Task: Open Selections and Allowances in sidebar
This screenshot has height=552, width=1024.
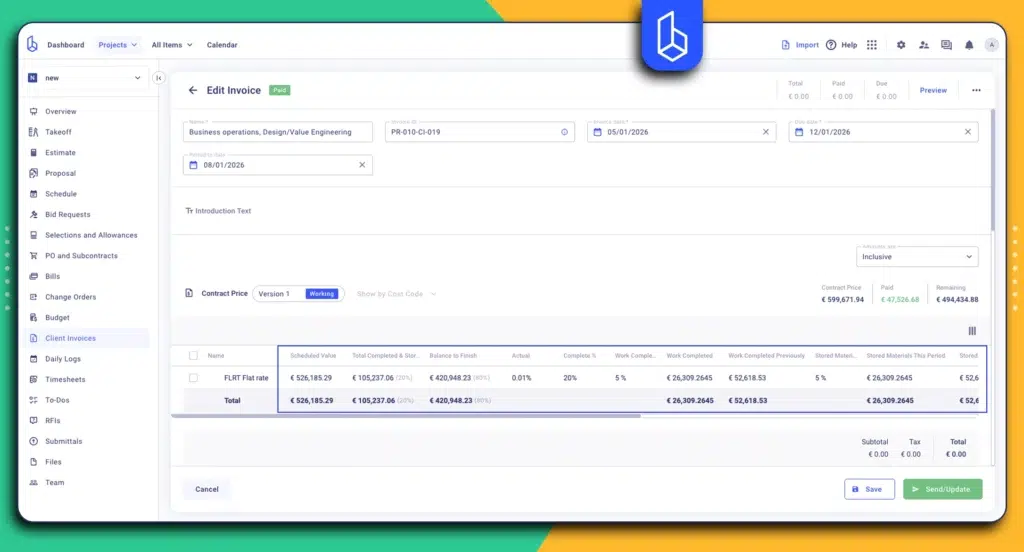Action: click(x=91, y=235)
